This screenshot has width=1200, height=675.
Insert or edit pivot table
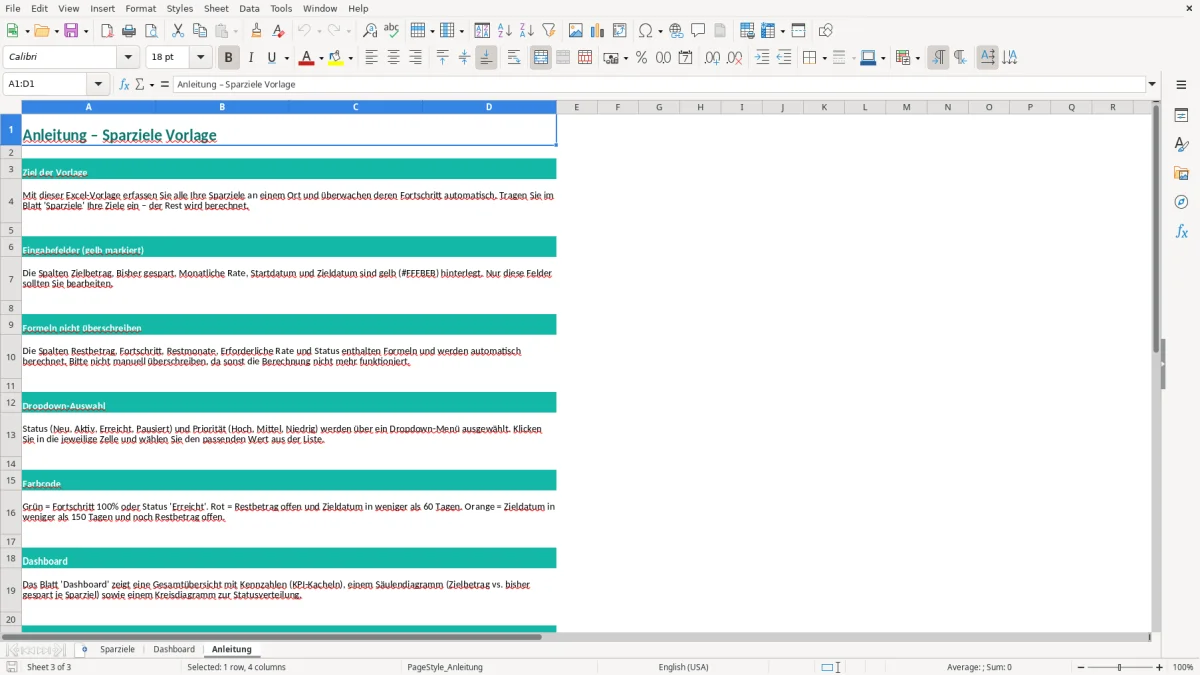tap(620, 31)
